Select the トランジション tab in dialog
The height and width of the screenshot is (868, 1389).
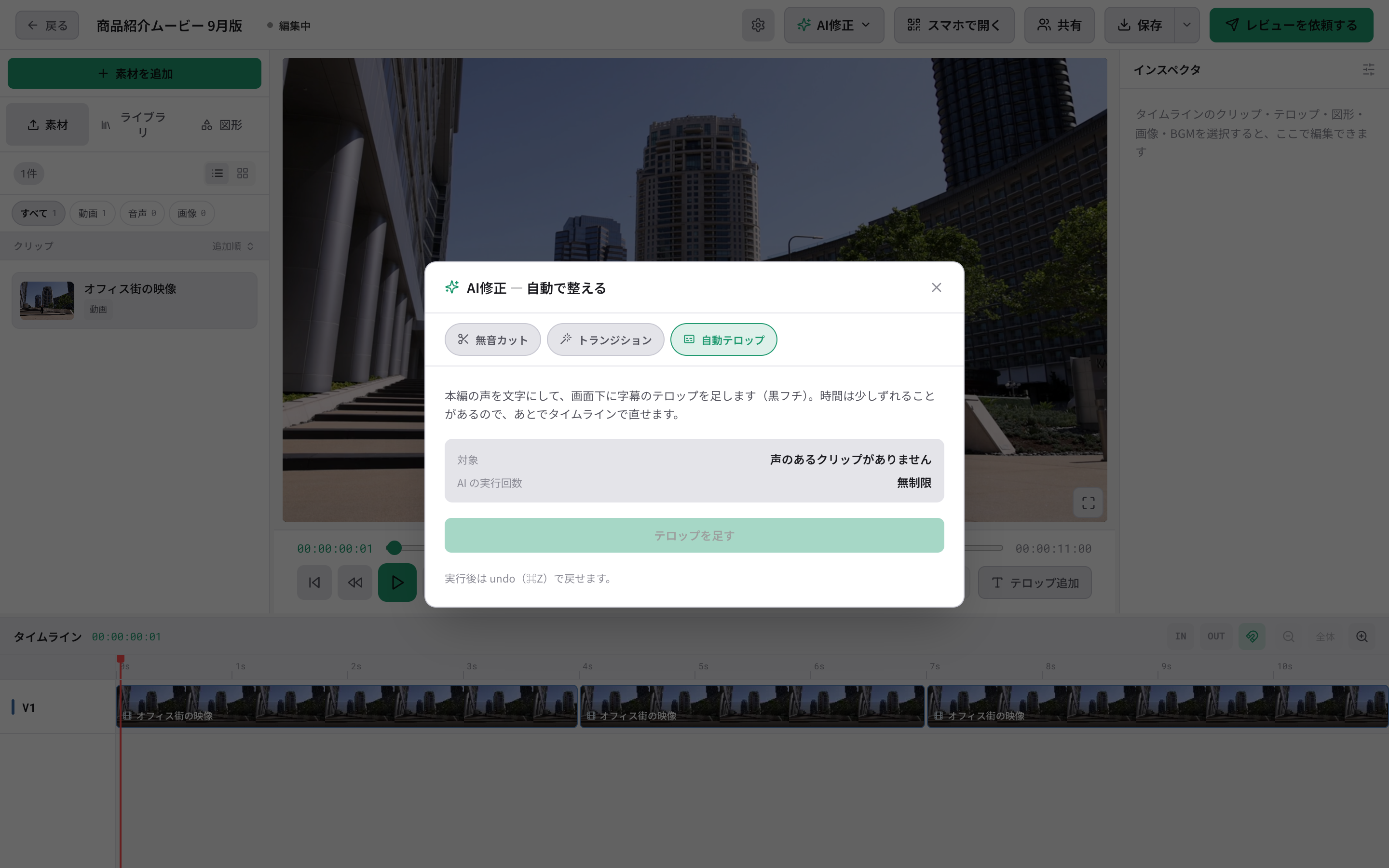click(606, 340)
